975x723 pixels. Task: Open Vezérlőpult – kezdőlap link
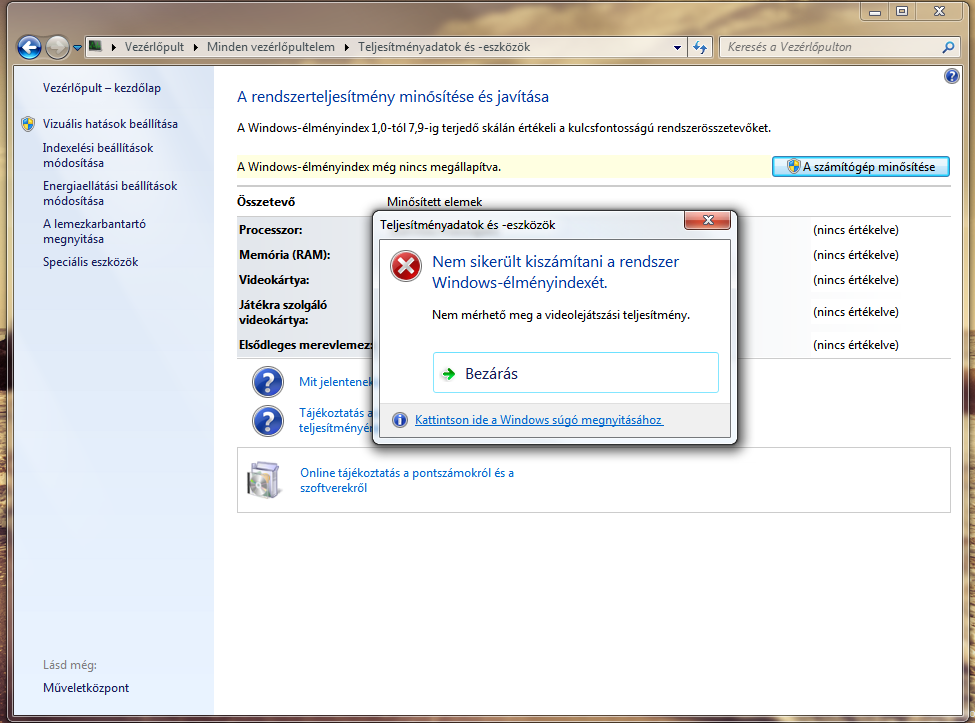pyautogui.click(x=102, y=88)
